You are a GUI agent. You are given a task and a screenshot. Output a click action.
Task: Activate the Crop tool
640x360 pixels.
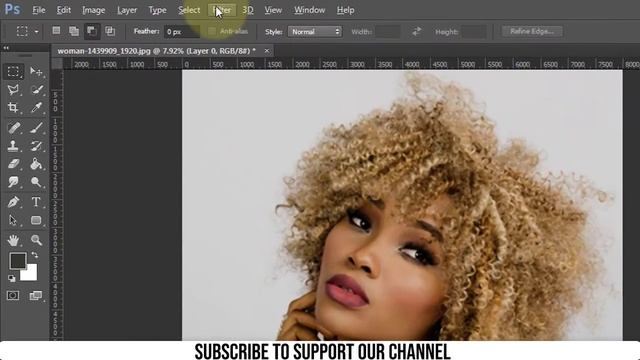click(13, 107)
